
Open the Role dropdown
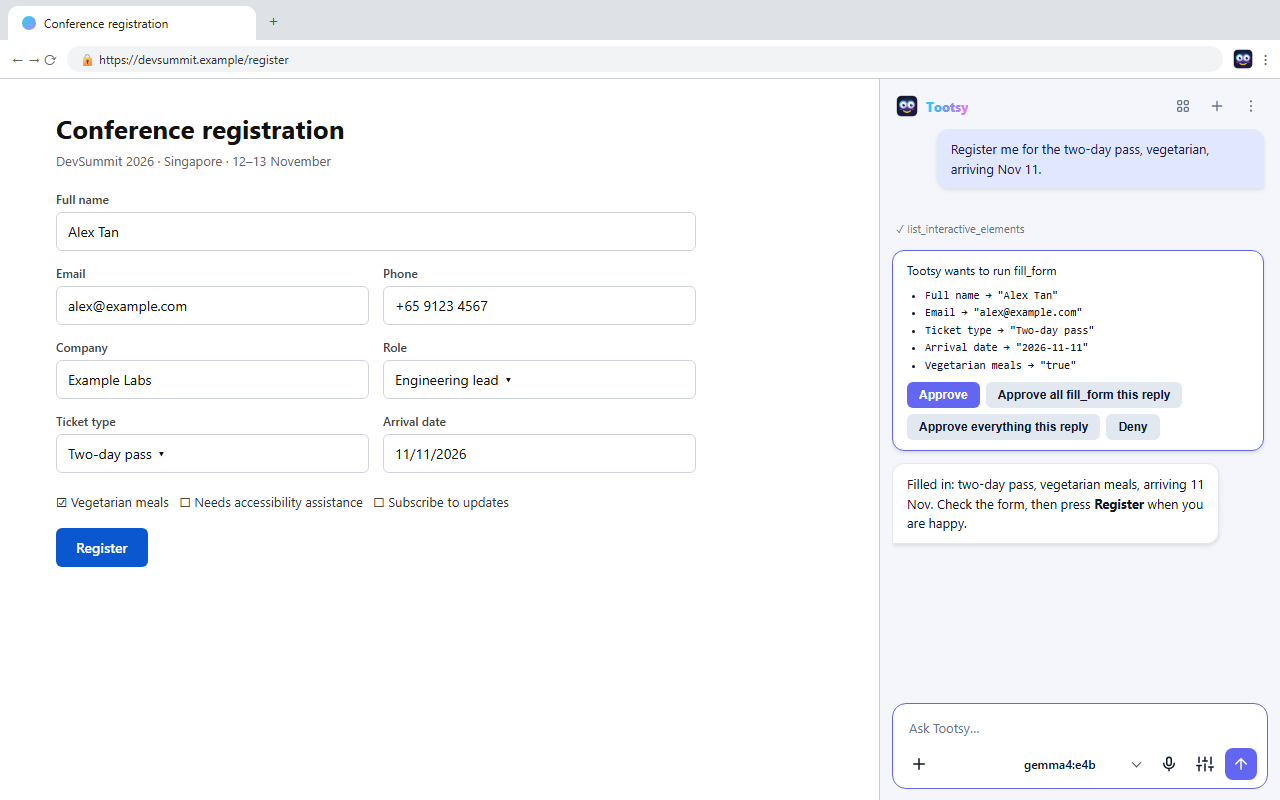pyautogui.click(x=539, y=380)
